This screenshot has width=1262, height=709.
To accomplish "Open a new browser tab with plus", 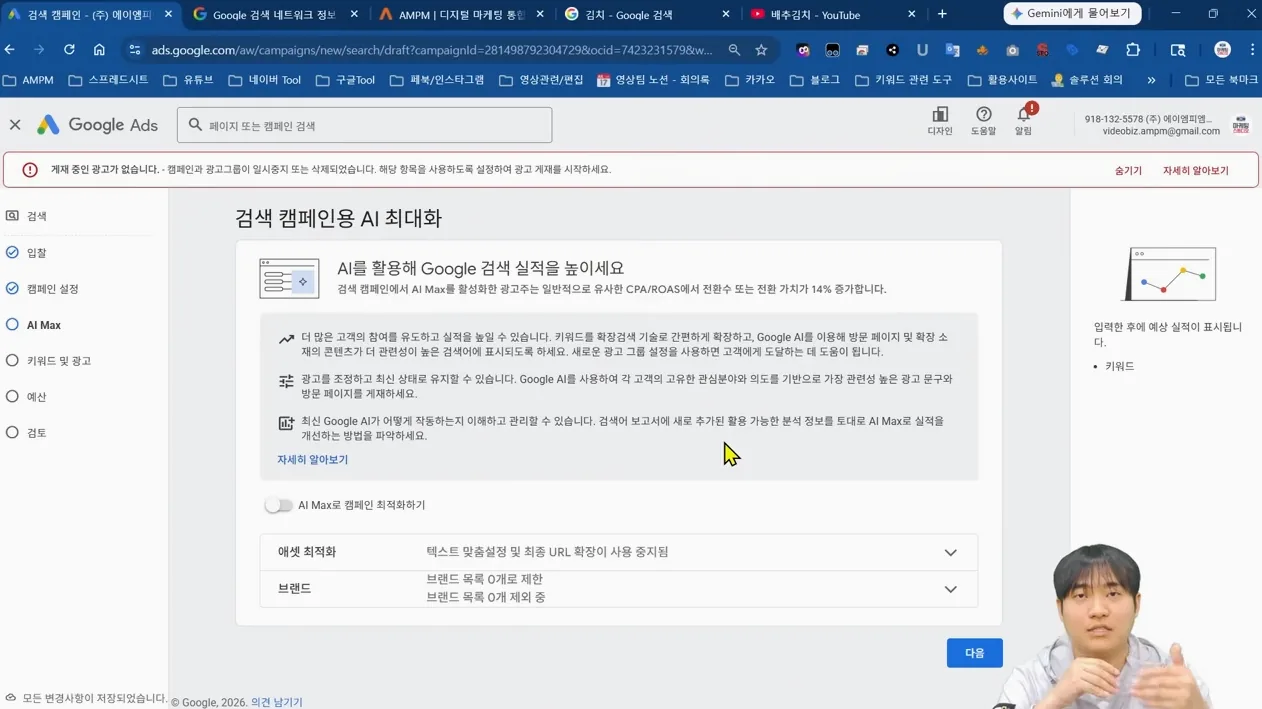I will (x=942, y=14).
